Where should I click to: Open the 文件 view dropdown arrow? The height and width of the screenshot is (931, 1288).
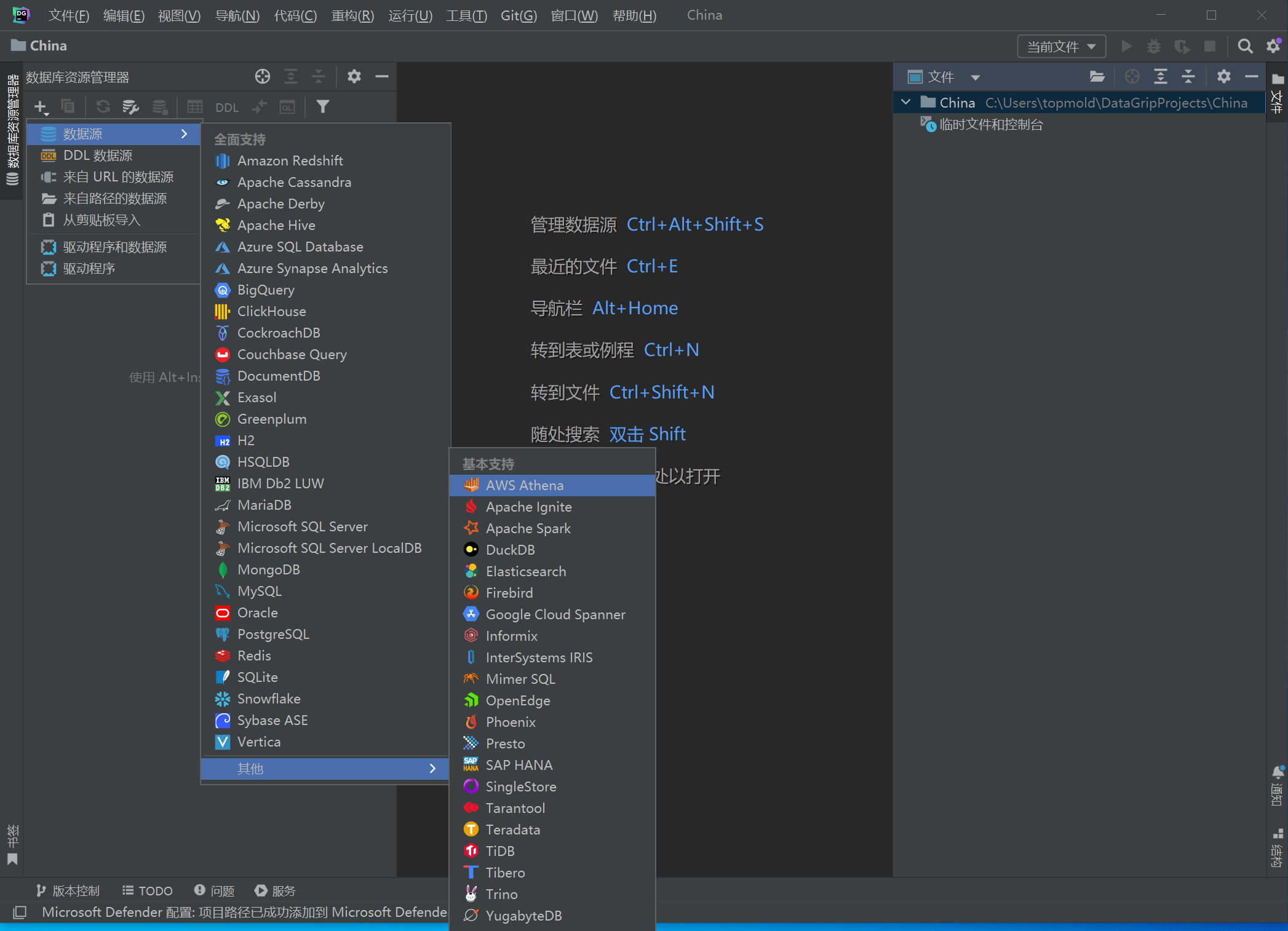(975, 77)
